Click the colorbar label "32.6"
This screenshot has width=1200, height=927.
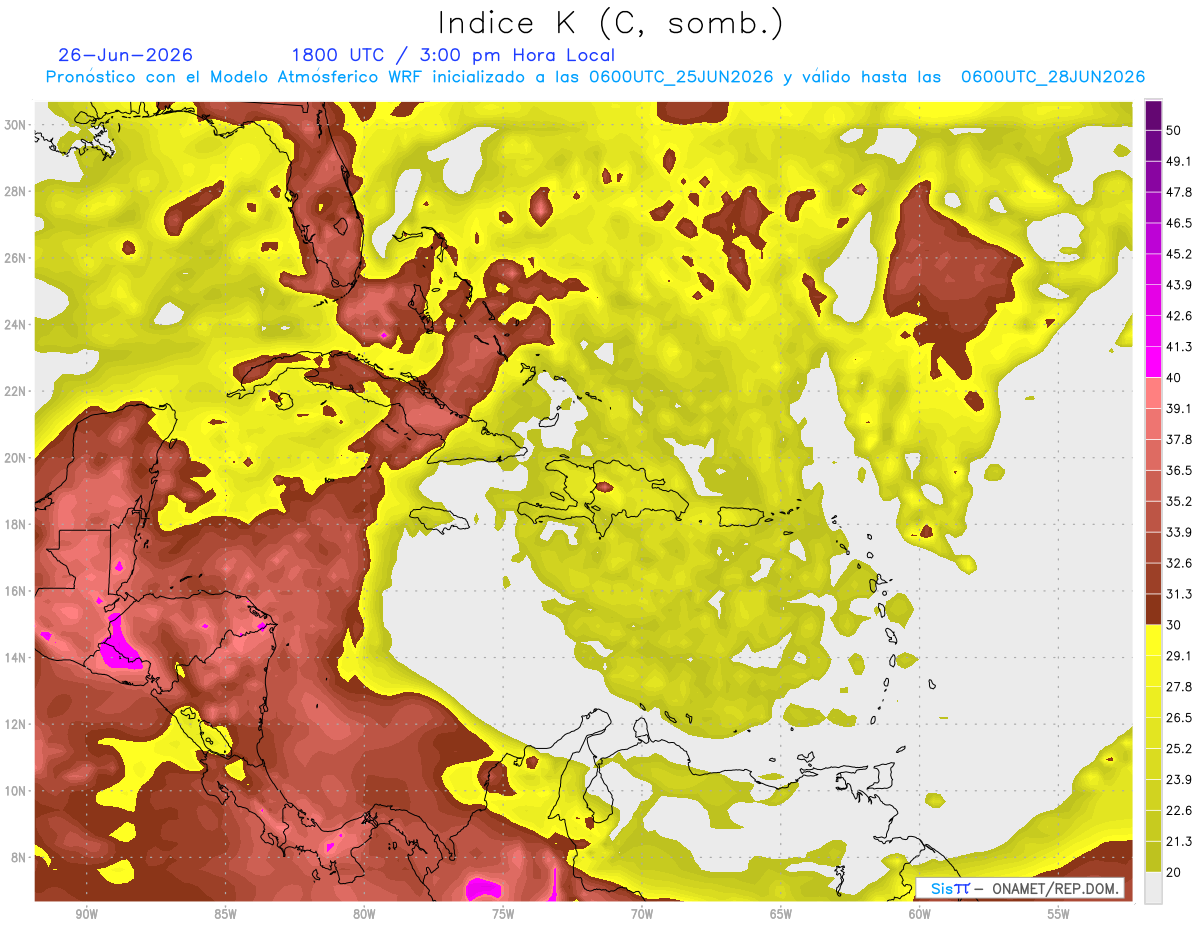click(x=1179, y=563)
